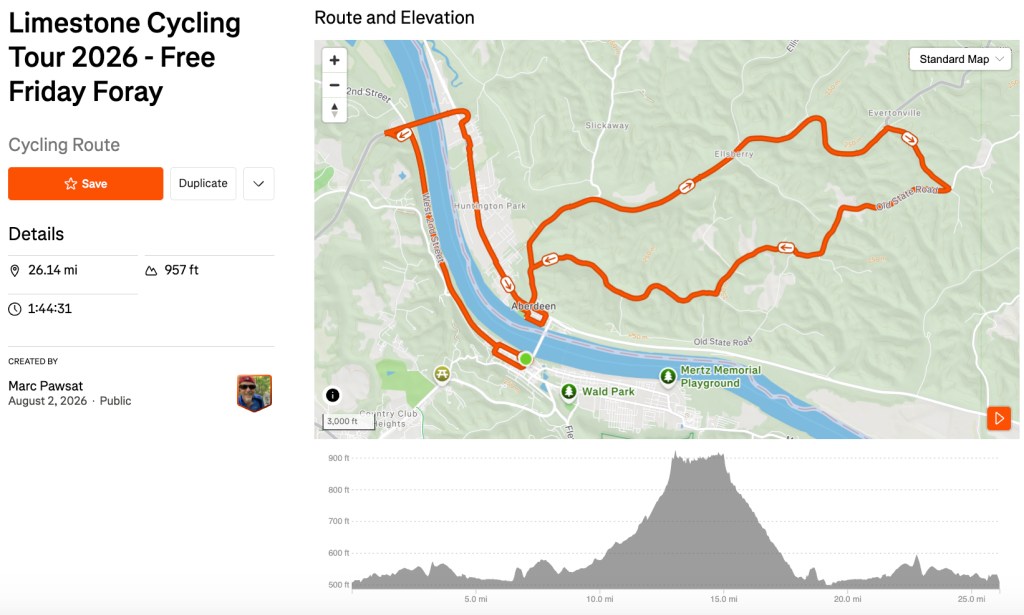Click the creator's profile avatar
Screen dimensions: 1024x615
[254, 393]
